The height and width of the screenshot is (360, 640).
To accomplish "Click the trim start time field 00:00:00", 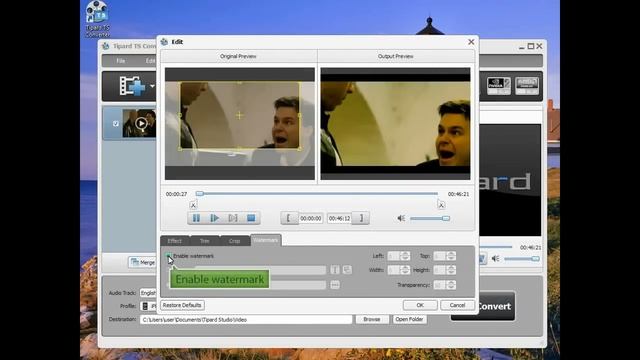I will [311, 218].
